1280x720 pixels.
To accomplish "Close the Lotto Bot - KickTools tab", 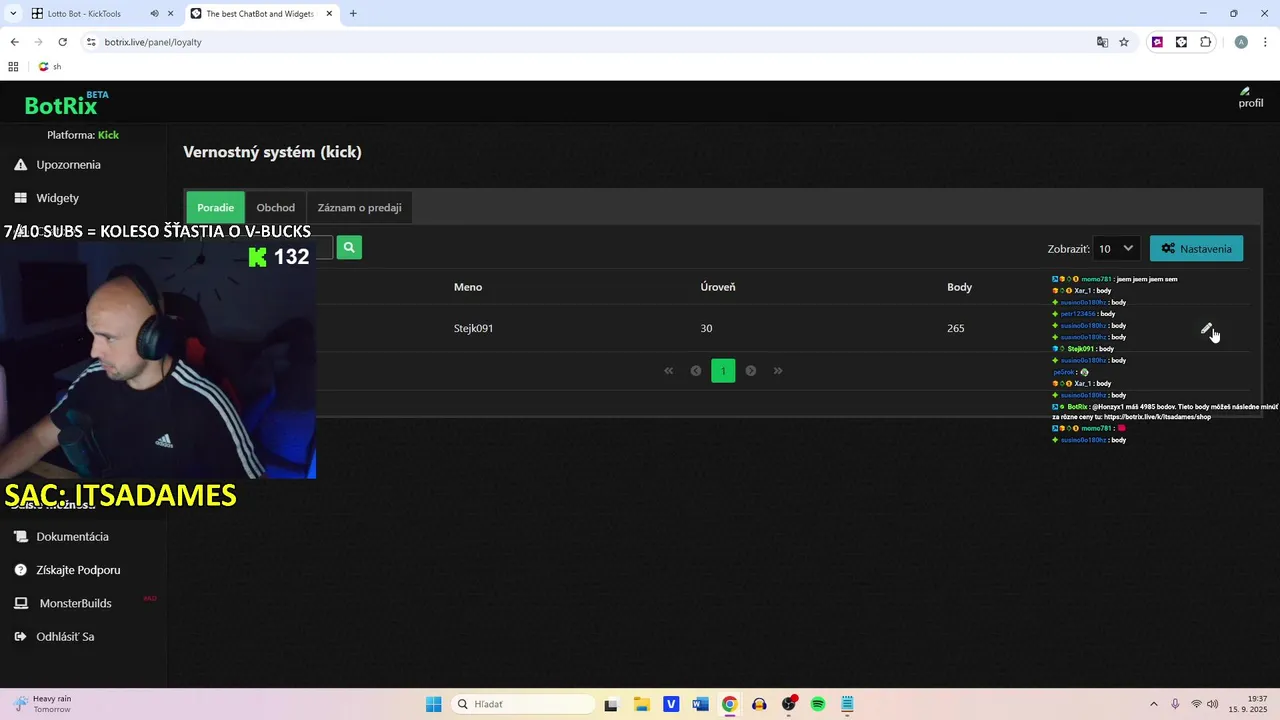I will (x=171, y=14).
